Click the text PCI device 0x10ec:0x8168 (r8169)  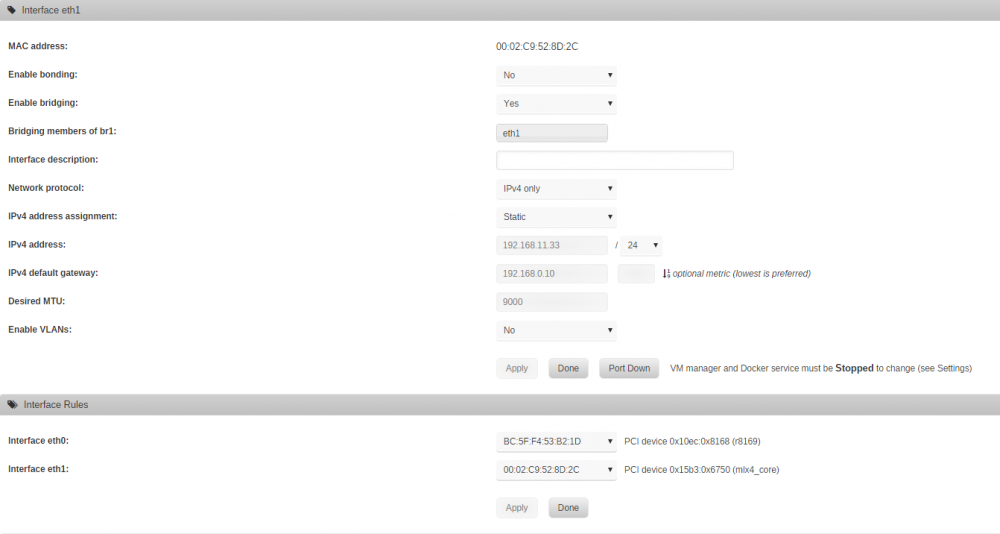pyautogui.click(x=692, y=441)
